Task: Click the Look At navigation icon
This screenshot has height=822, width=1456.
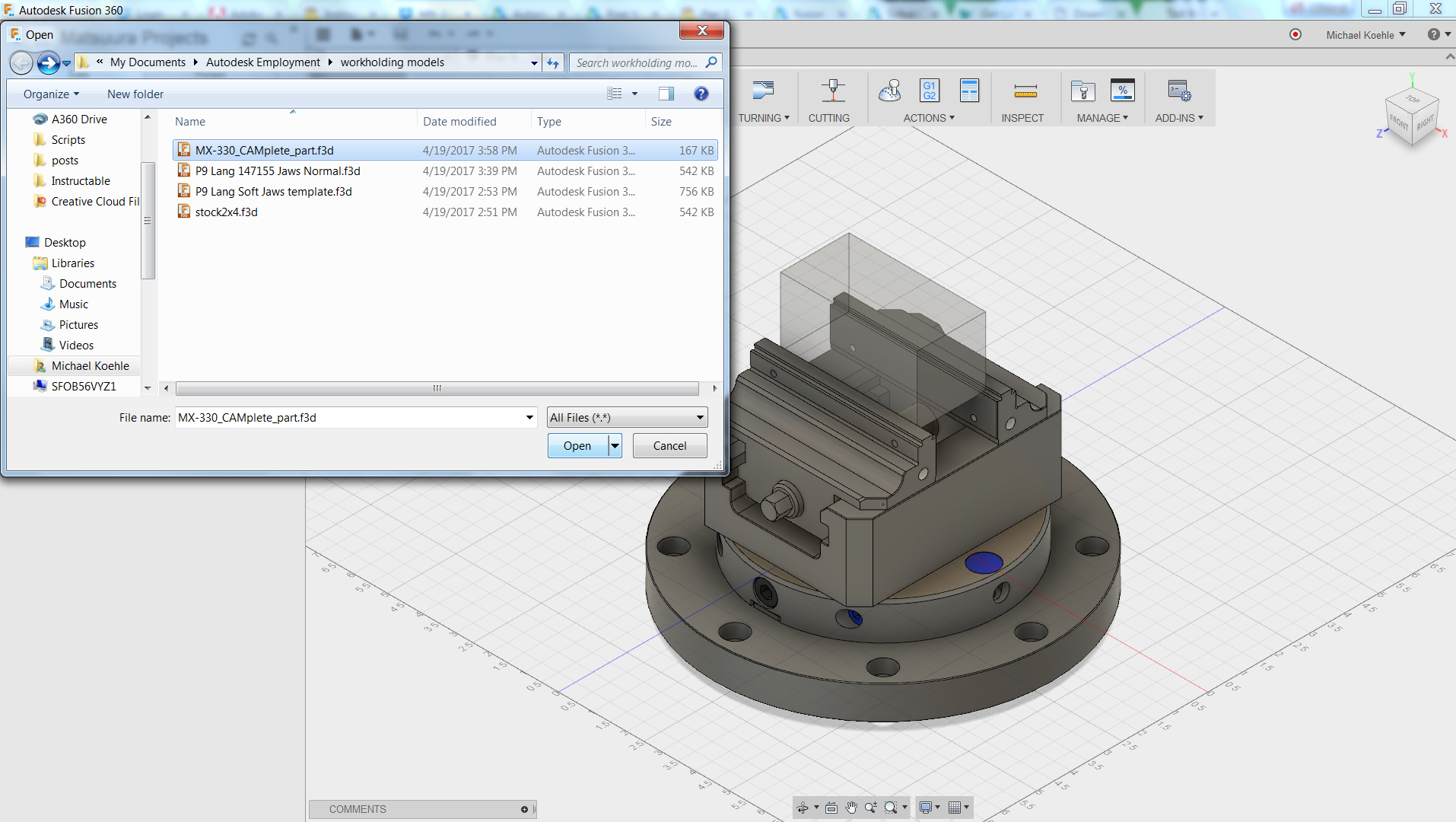Action: click(831, 808)
